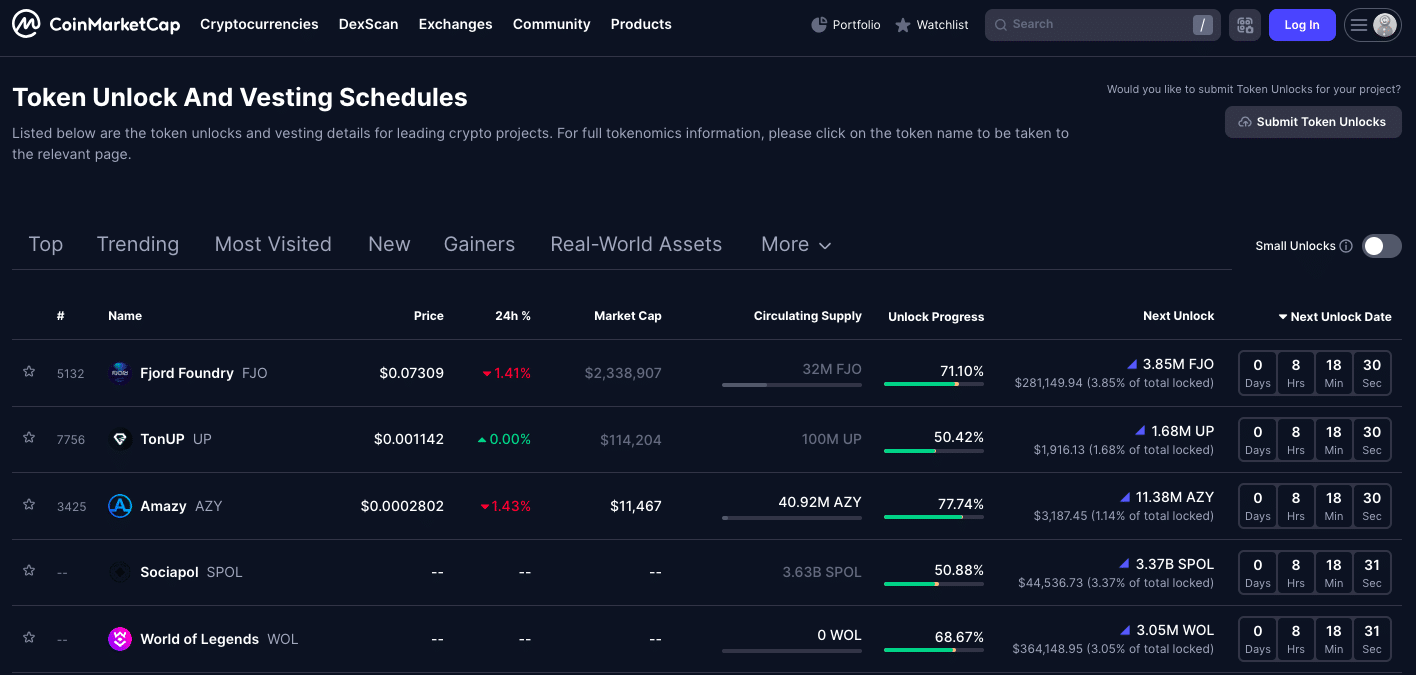Click the Sociapol coin logo
Viewport: 1416px width, 675px height.
coord(120,572)
